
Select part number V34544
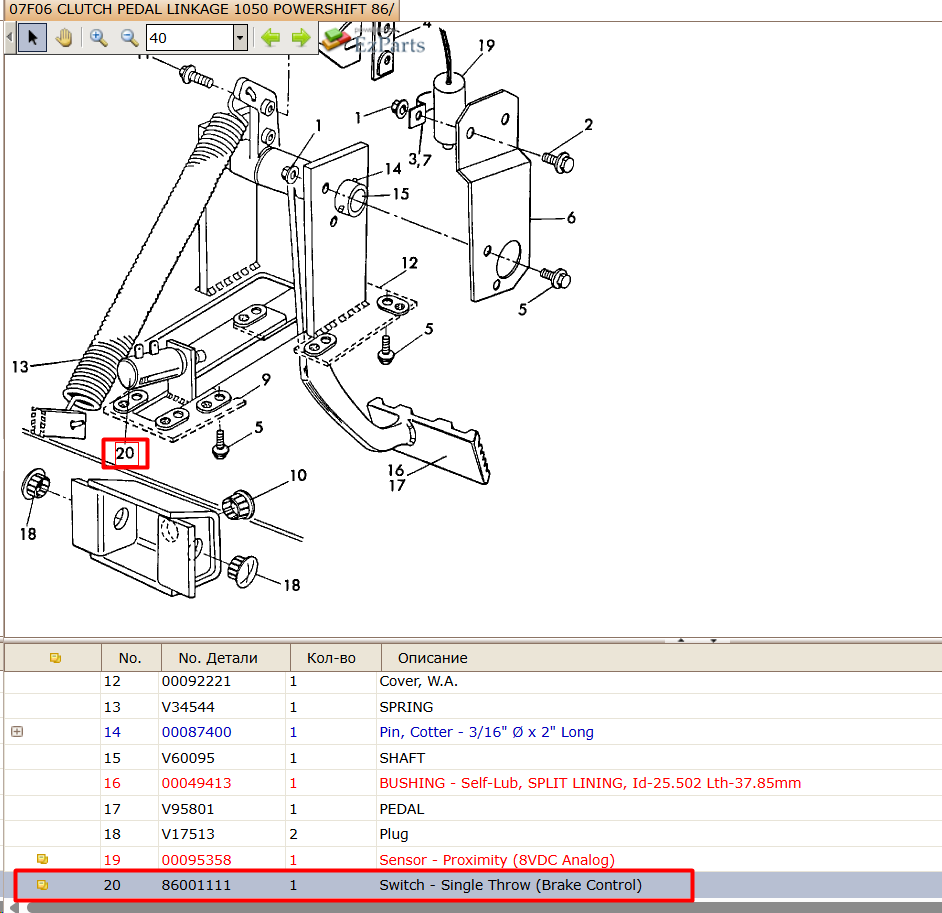pyautogui.click(x=187, y=707)
